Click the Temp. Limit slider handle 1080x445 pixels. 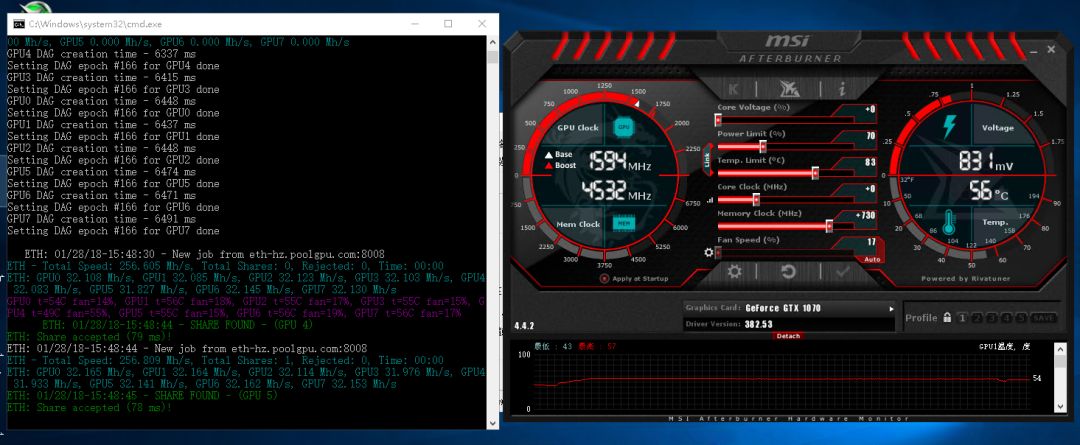coord(816,173)
